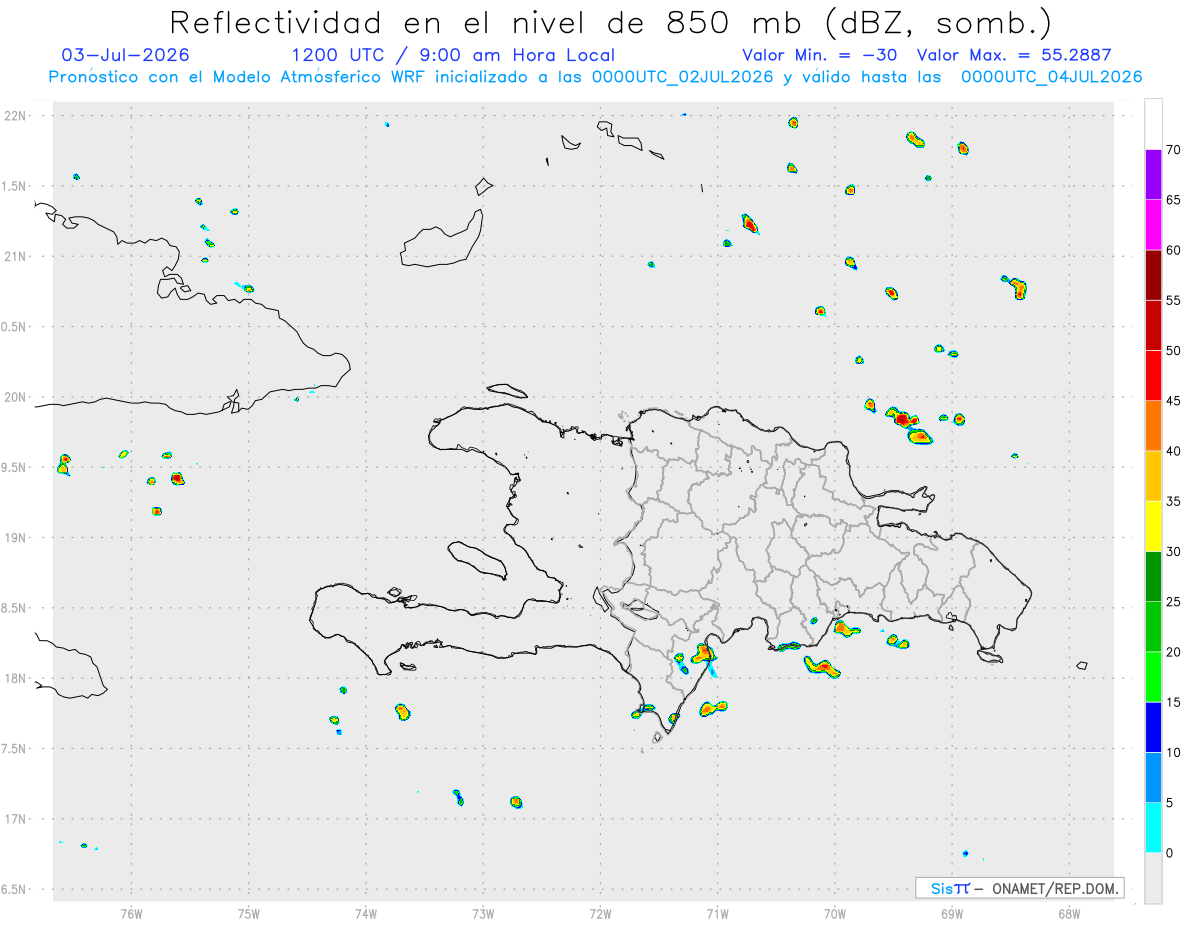Click the "69W" longitude label
The image size is (1200, 927).
(x=952, y=913)
